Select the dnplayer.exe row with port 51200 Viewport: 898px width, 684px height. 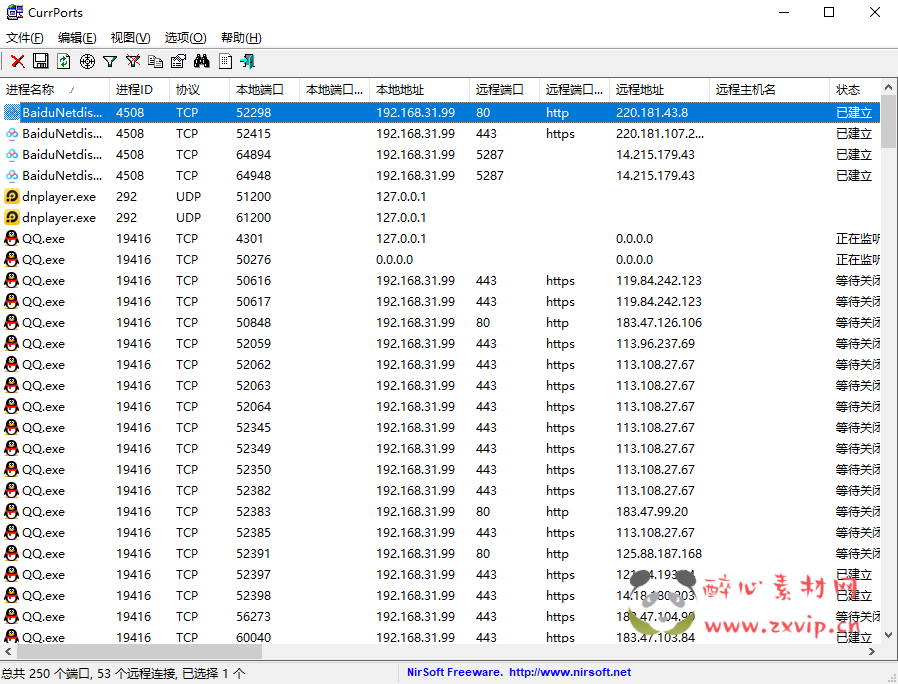click(60, 197)
